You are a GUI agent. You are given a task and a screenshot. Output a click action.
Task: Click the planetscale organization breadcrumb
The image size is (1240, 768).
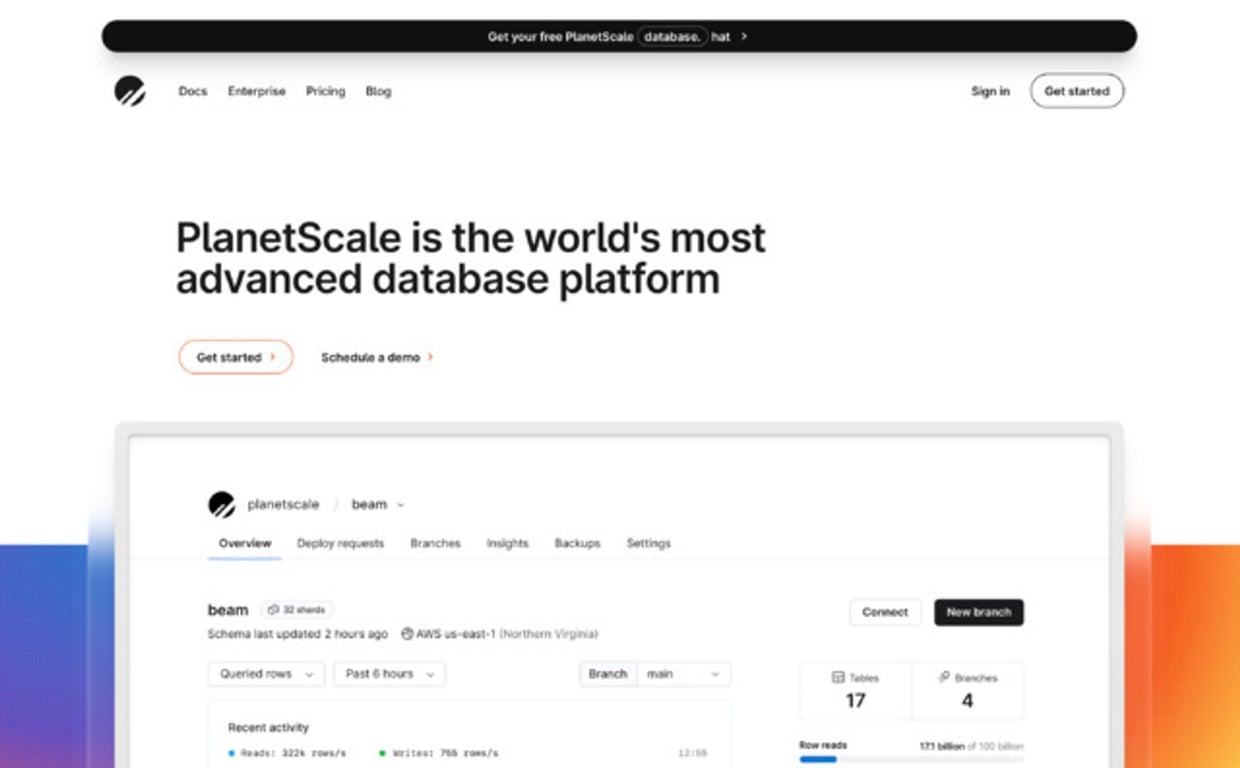point(283,505)
